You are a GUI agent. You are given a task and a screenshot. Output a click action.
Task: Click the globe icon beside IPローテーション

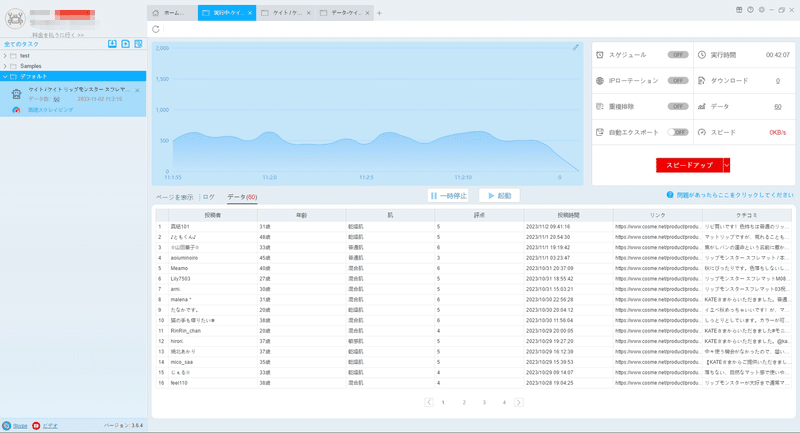[600, 81]
